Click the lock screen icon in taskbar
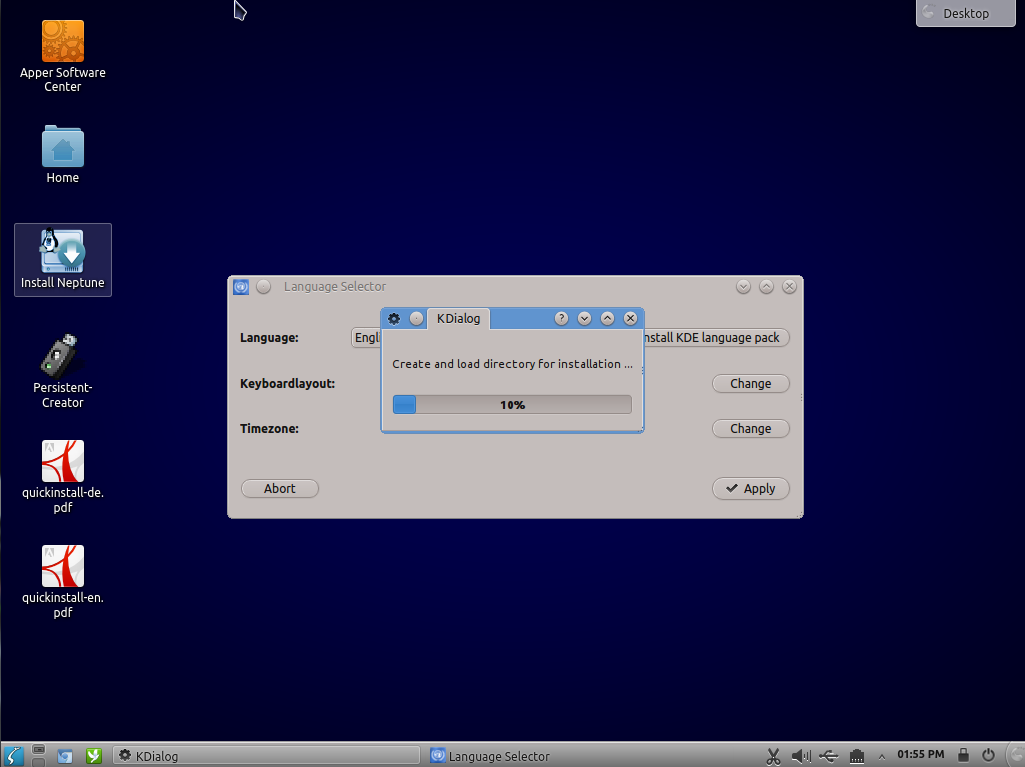The image size is (1025, 767). (963, 755)
